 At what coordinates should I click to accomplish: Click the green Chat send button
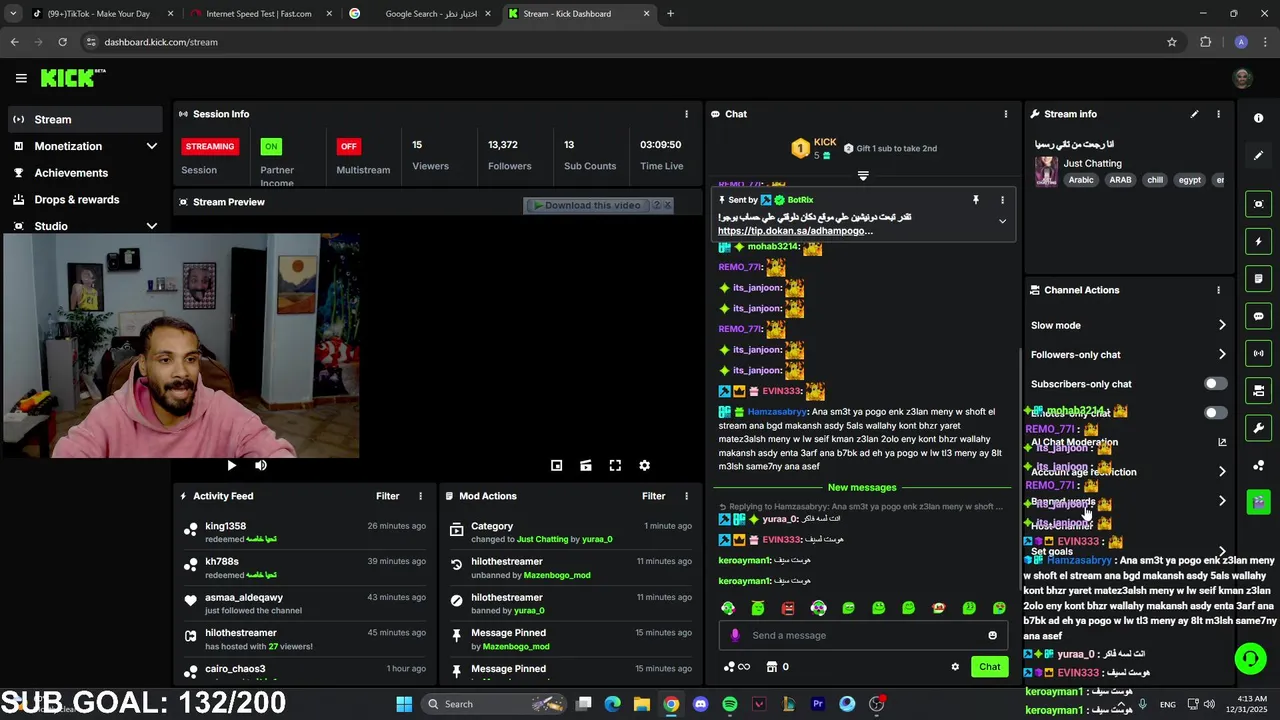(x=989, y=667)
